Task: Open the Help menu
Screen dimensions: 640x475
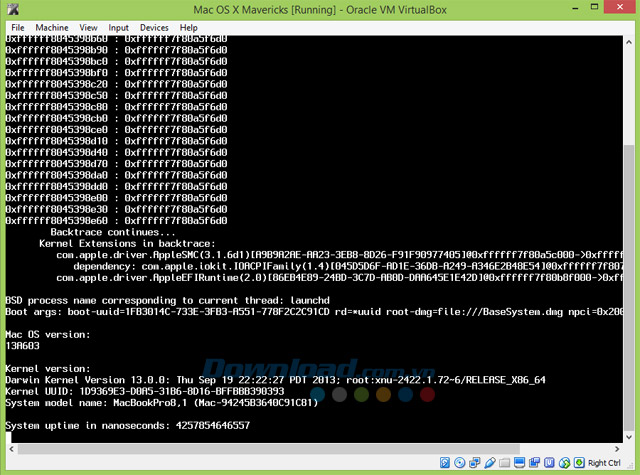Action: [x=189, y=28]
